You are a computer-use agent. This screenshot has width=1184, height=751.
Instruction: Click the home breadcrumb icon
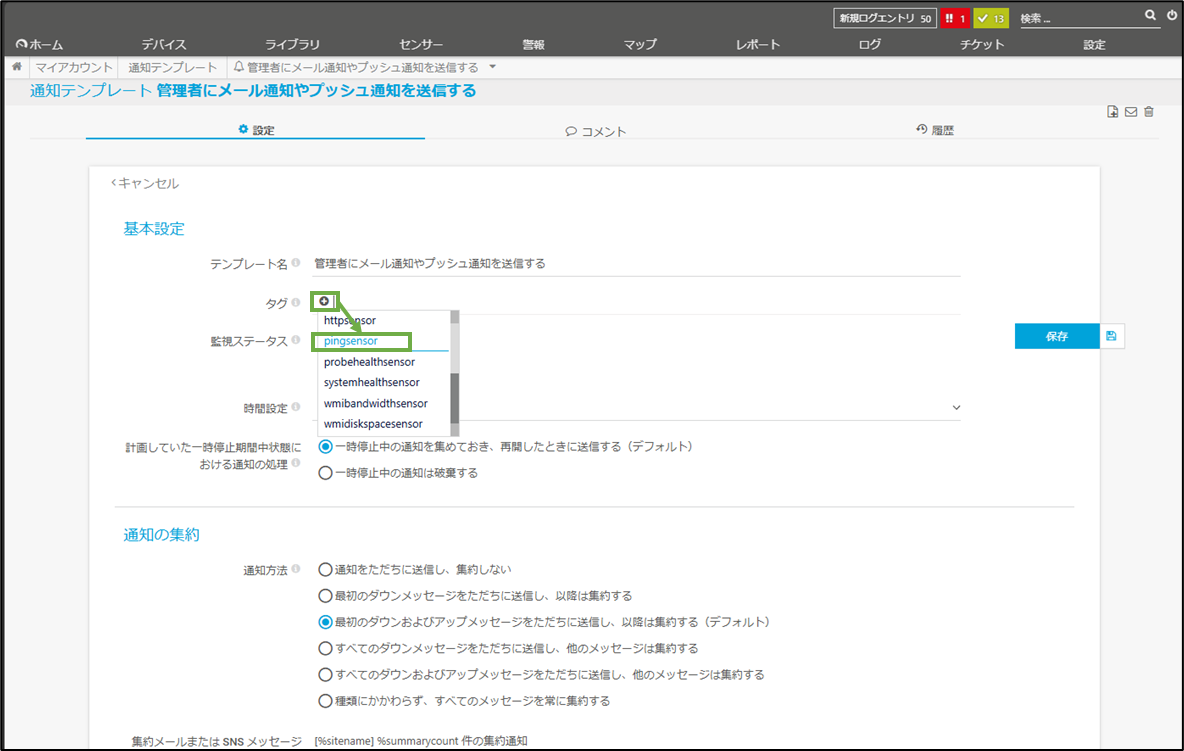click(x=17, y=67)
